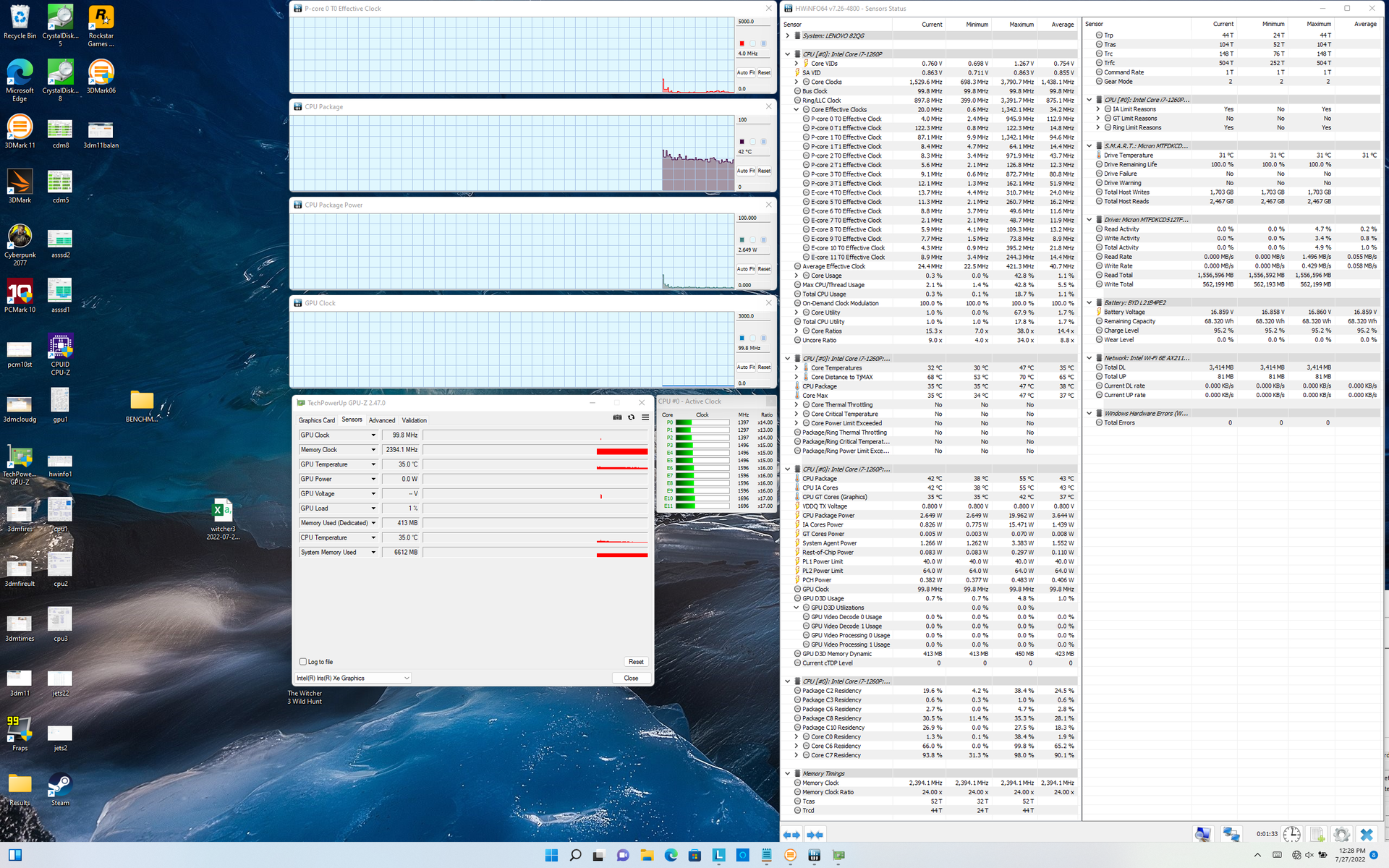Open Intel Iris Xe Graphics selector
The image size is (1389, 868).
(x=353, y=678)
